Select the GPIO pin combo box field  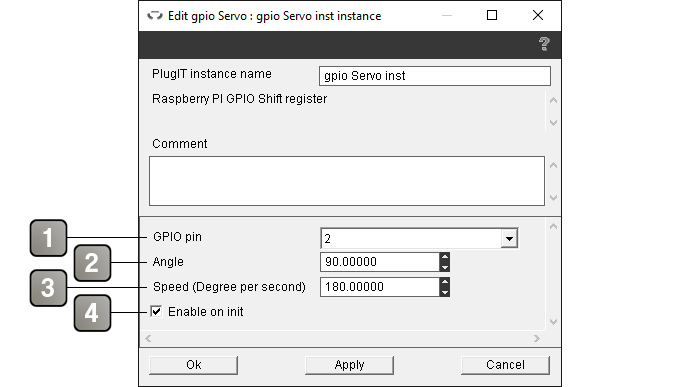[419, 238]
